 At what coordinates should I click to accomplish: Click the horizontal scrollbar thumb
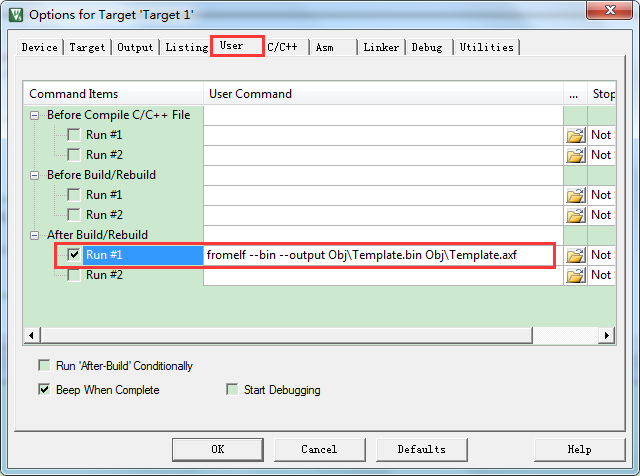tap(286, 336)
